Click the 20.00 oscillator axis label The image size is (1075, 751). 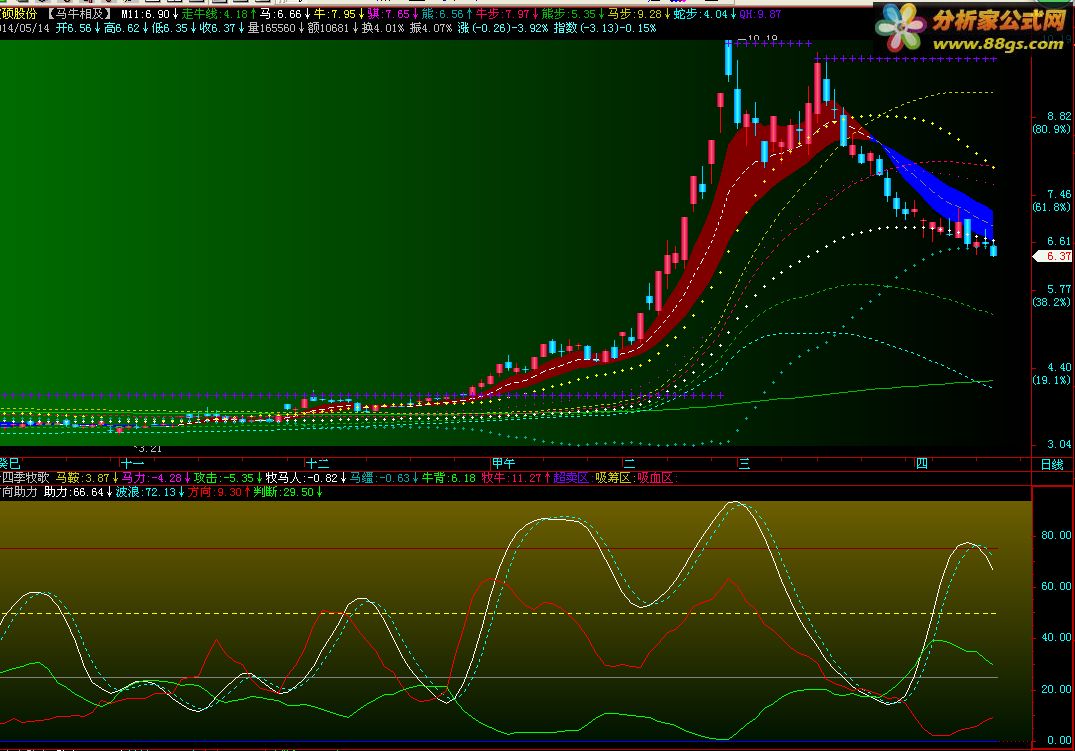[1056, 689]
